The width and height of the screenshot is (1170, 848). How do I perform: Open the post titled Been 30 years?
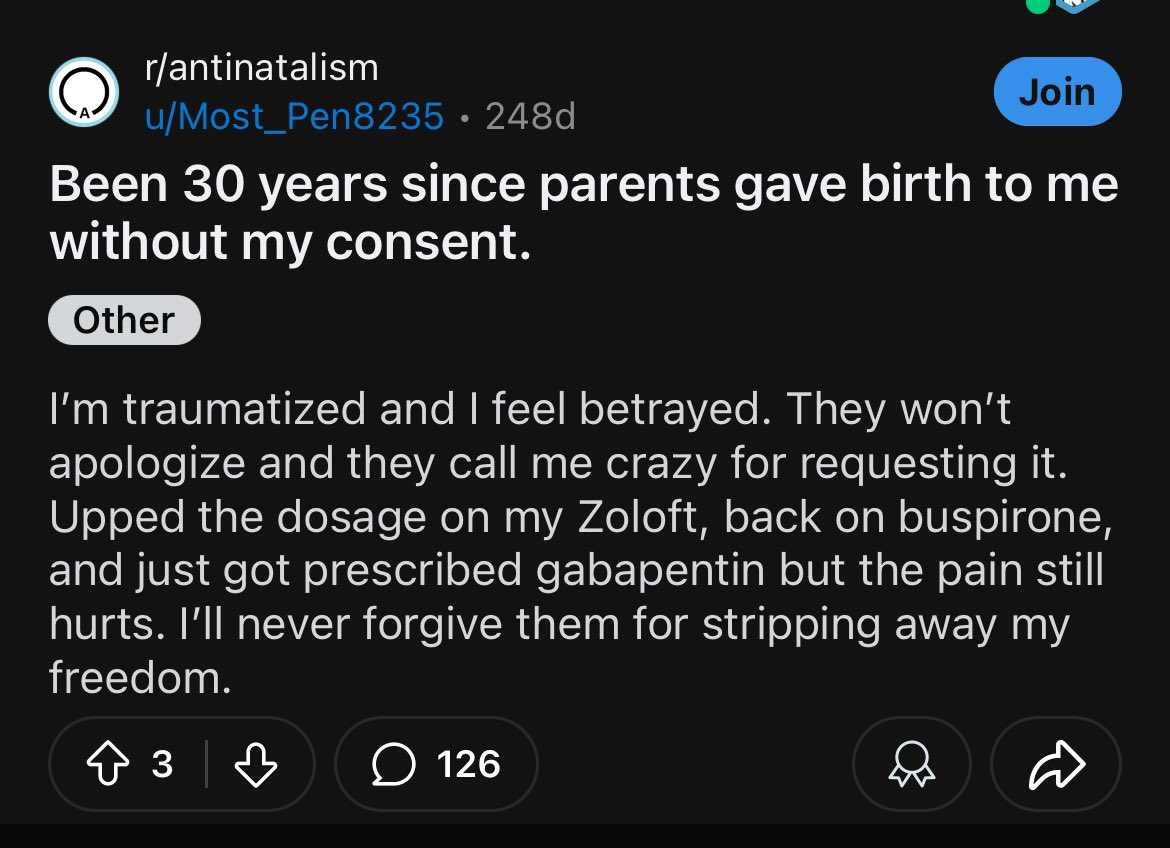click(x=584, y=213)
